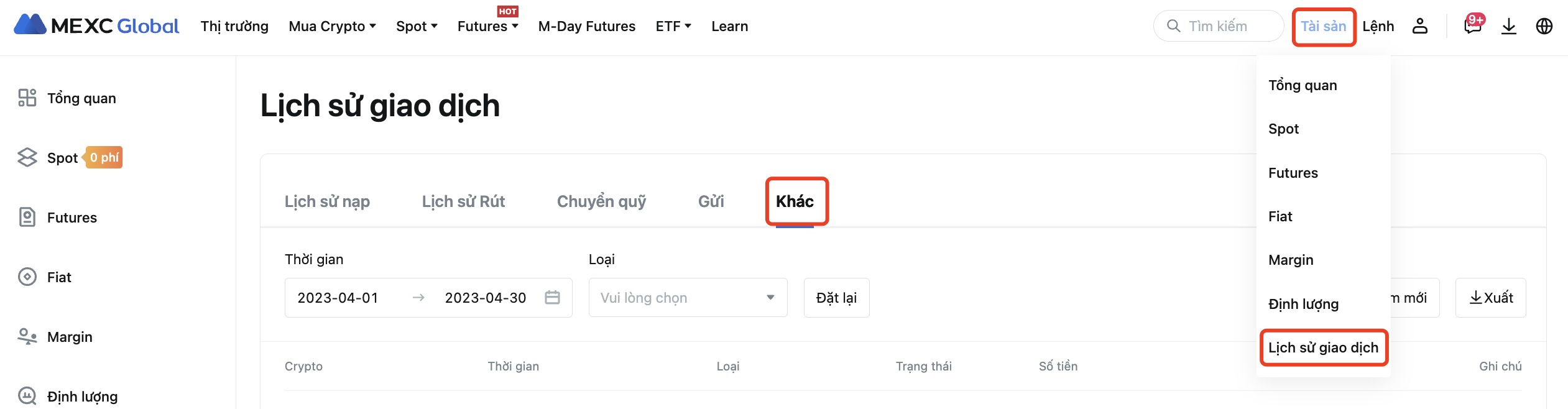Click the Fiat sidebar icon
Viewport: 1568px width, 409px height.
tap(27, 277)
